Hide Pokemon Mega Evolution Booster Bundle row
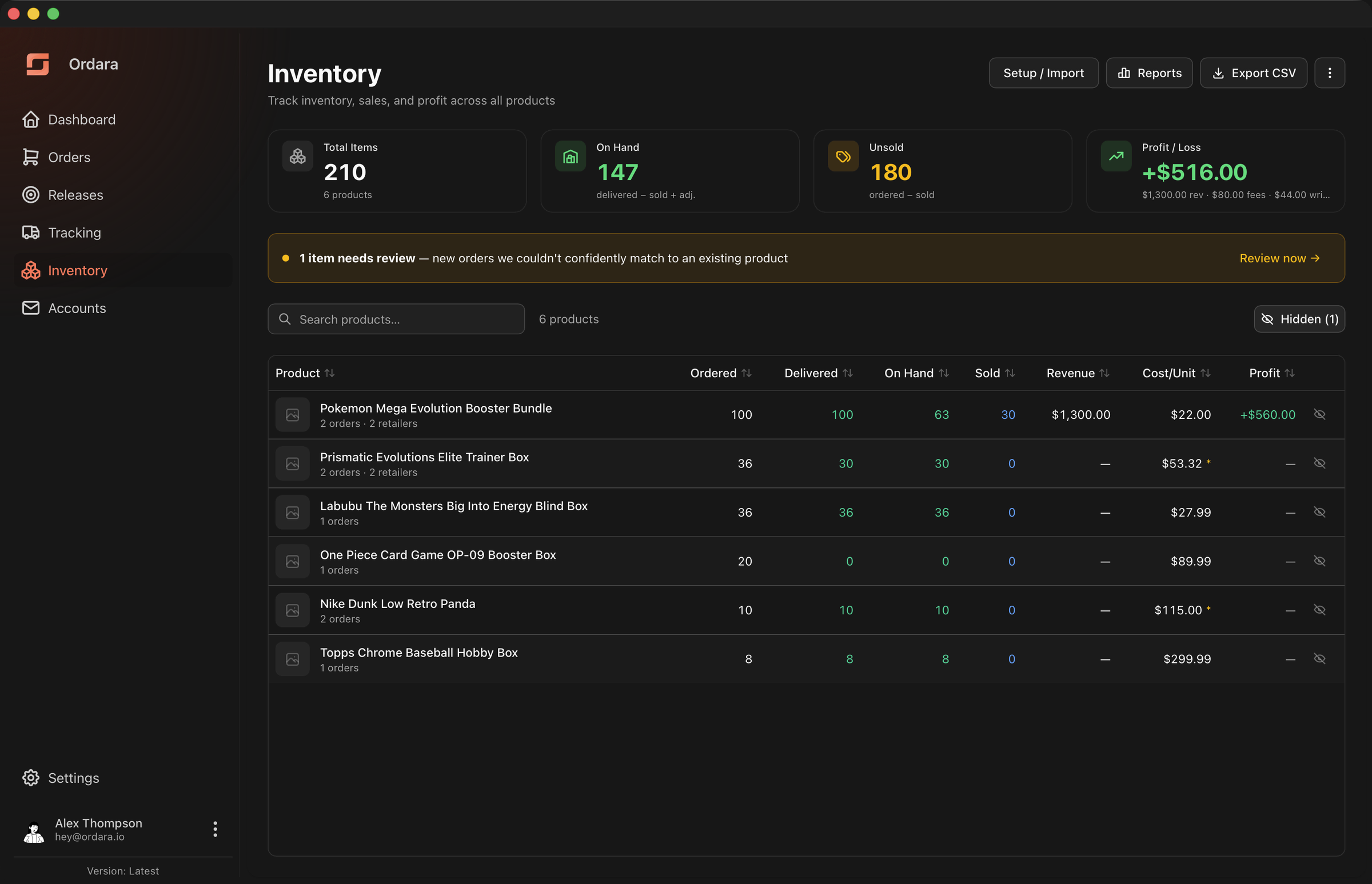 (1319, 414)
